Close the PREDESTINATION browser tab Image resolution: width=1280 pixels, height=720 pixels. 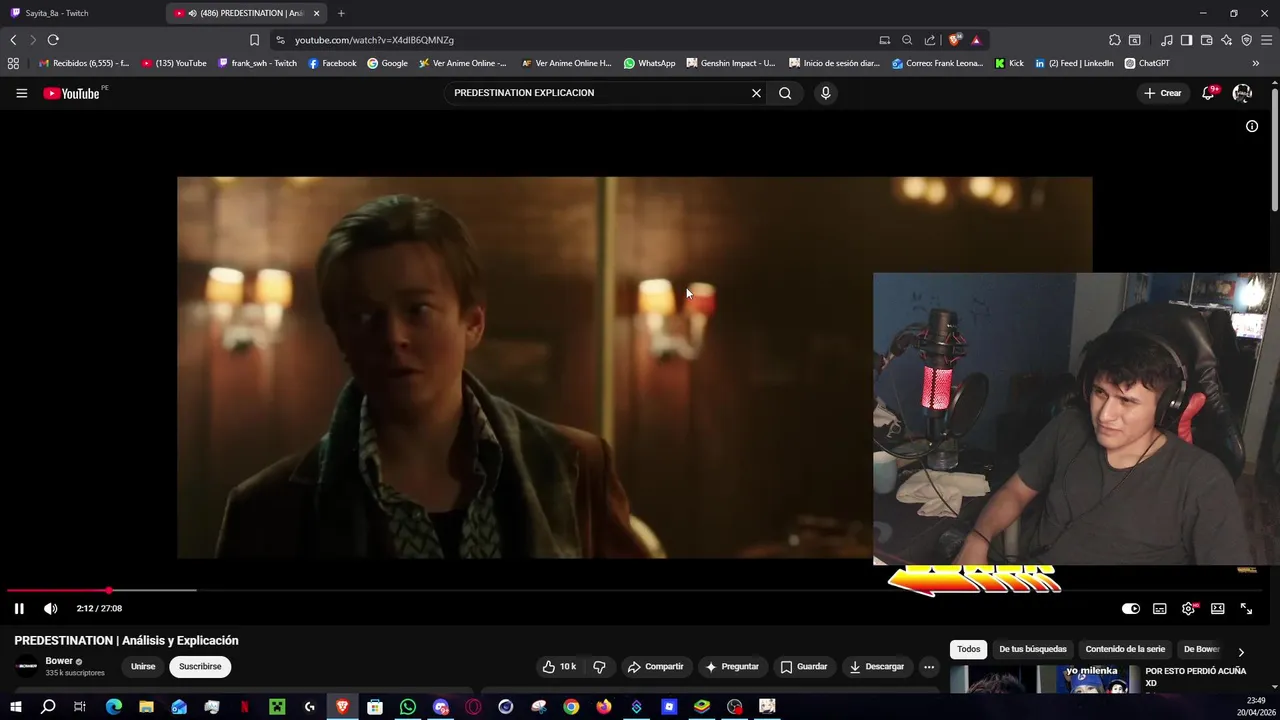tap(316, 13)
